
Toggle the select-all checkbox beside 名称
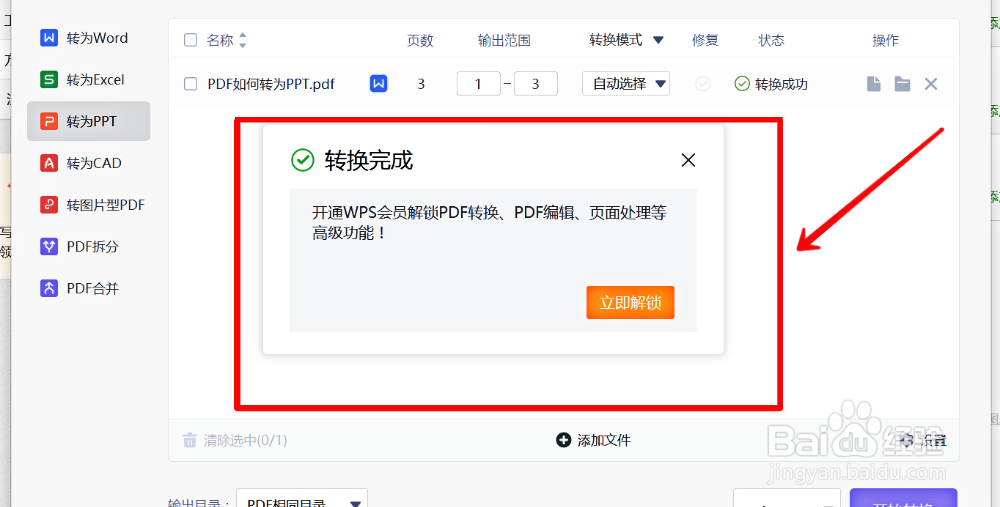[190, 40]
